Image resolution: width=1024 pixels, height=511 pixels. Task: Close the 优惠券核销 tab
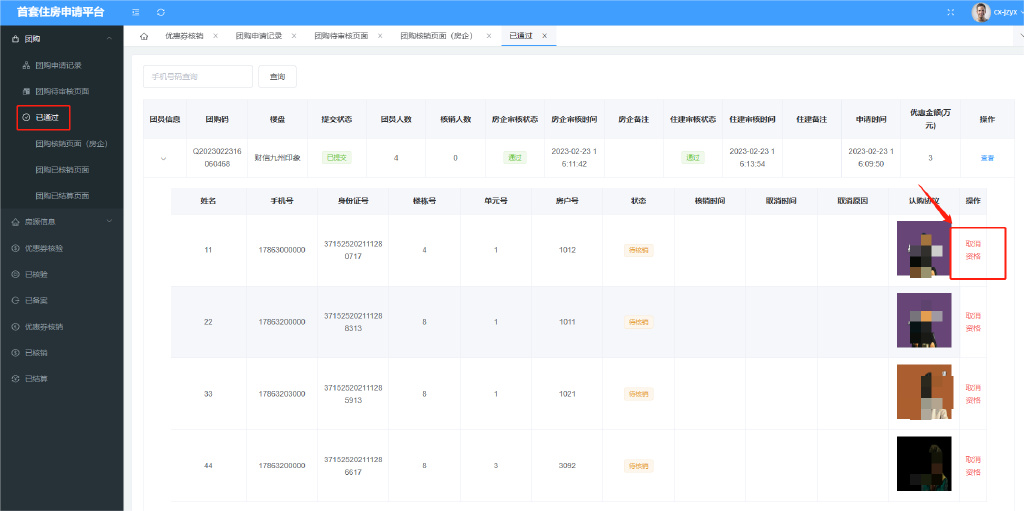[x=215, y=36]
